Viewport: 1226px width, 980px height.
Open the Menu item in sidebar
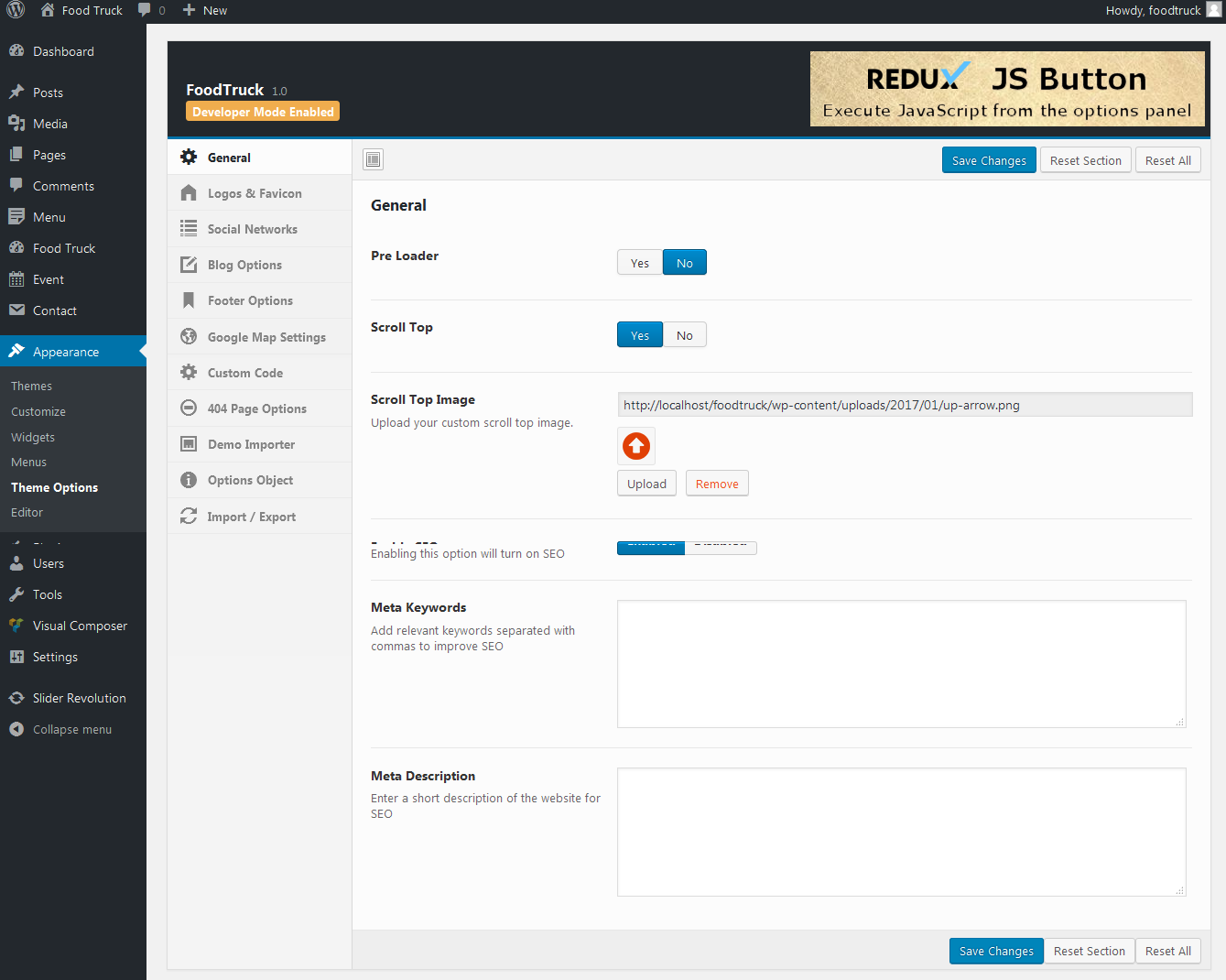tap(73, 217)
